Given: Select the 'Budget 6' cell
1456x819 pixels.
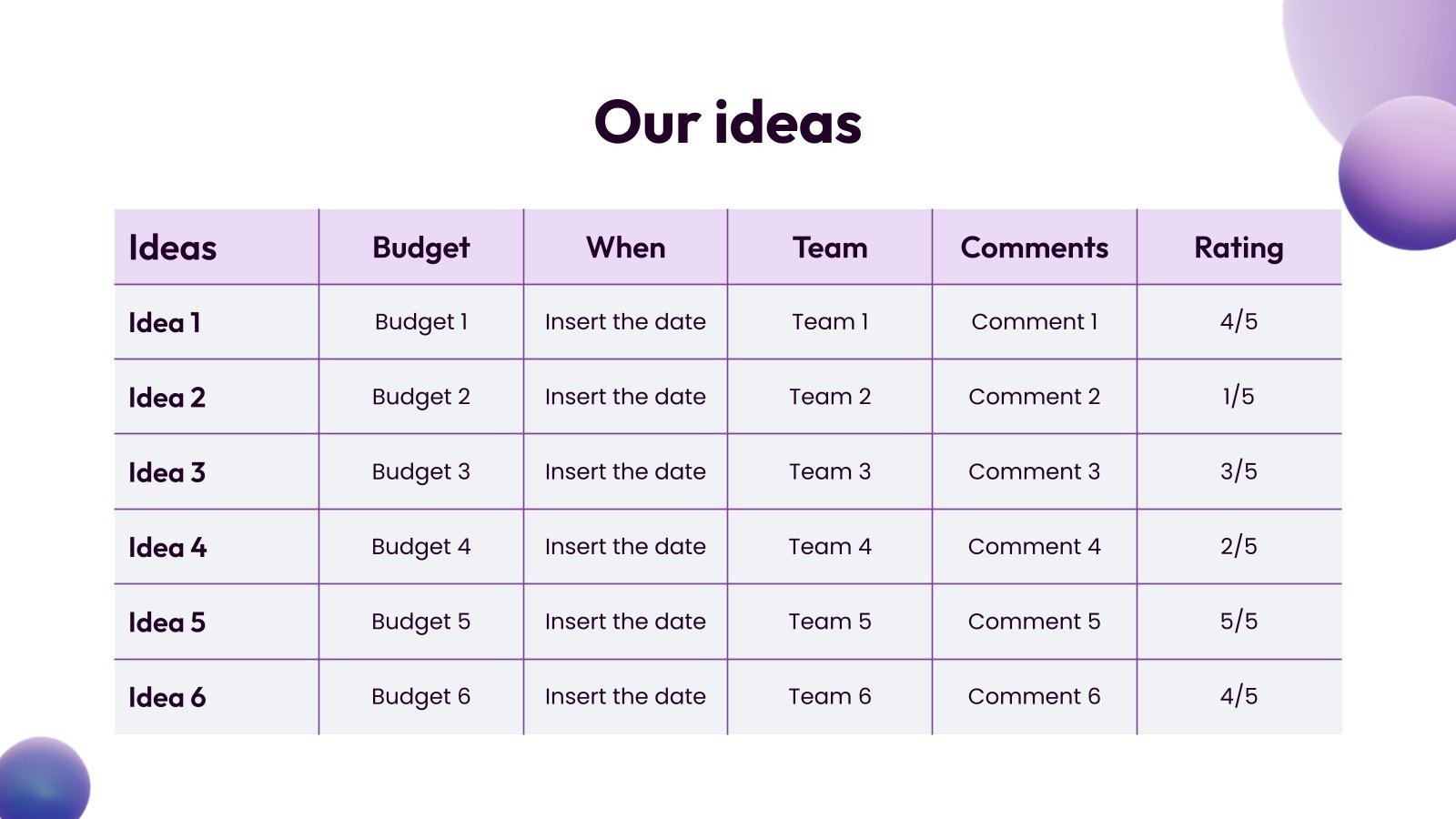Looking at the screenshot, I should [420, 696].
